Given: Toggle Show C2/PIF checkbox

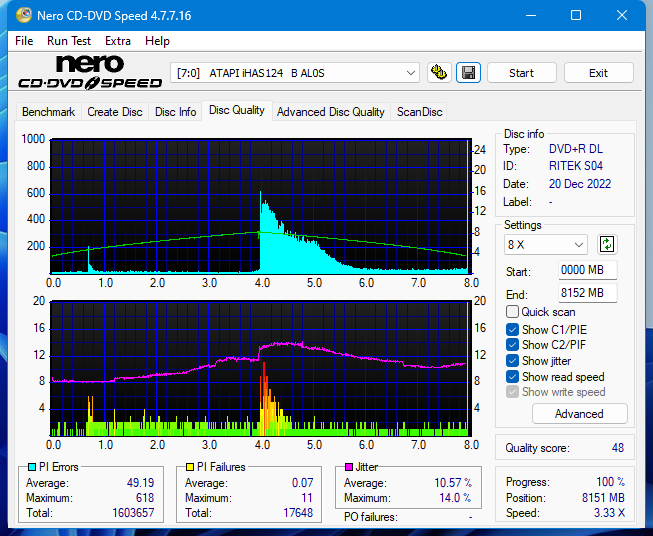Looking at the screenshot, I should pyautogui.click(x=512, y=345).
